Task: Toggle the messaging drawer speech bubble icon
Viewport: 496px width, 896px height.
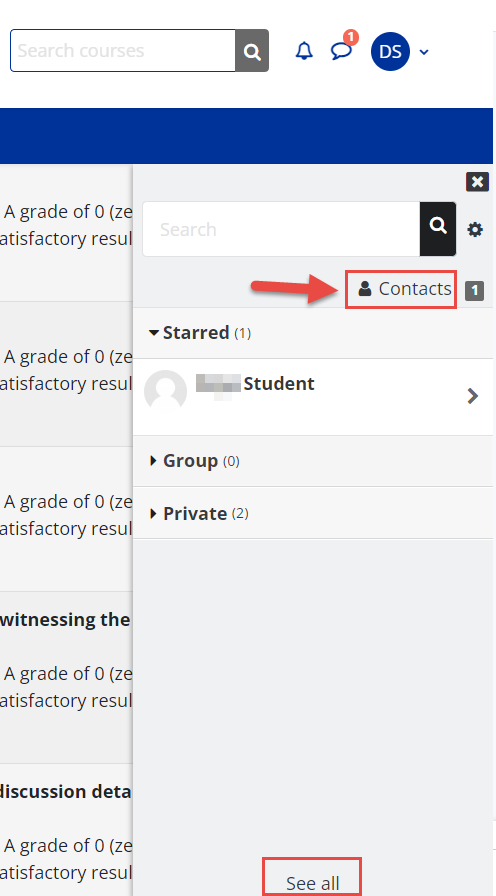Action: (341, 51)
